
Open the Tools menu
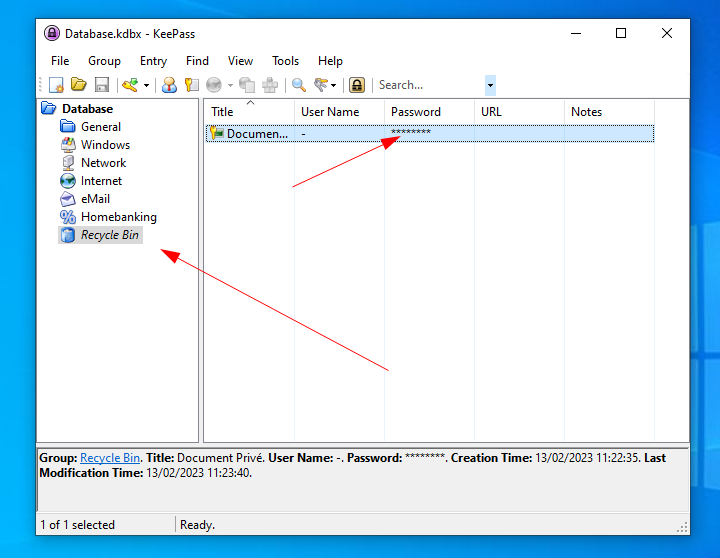point(285,61)
